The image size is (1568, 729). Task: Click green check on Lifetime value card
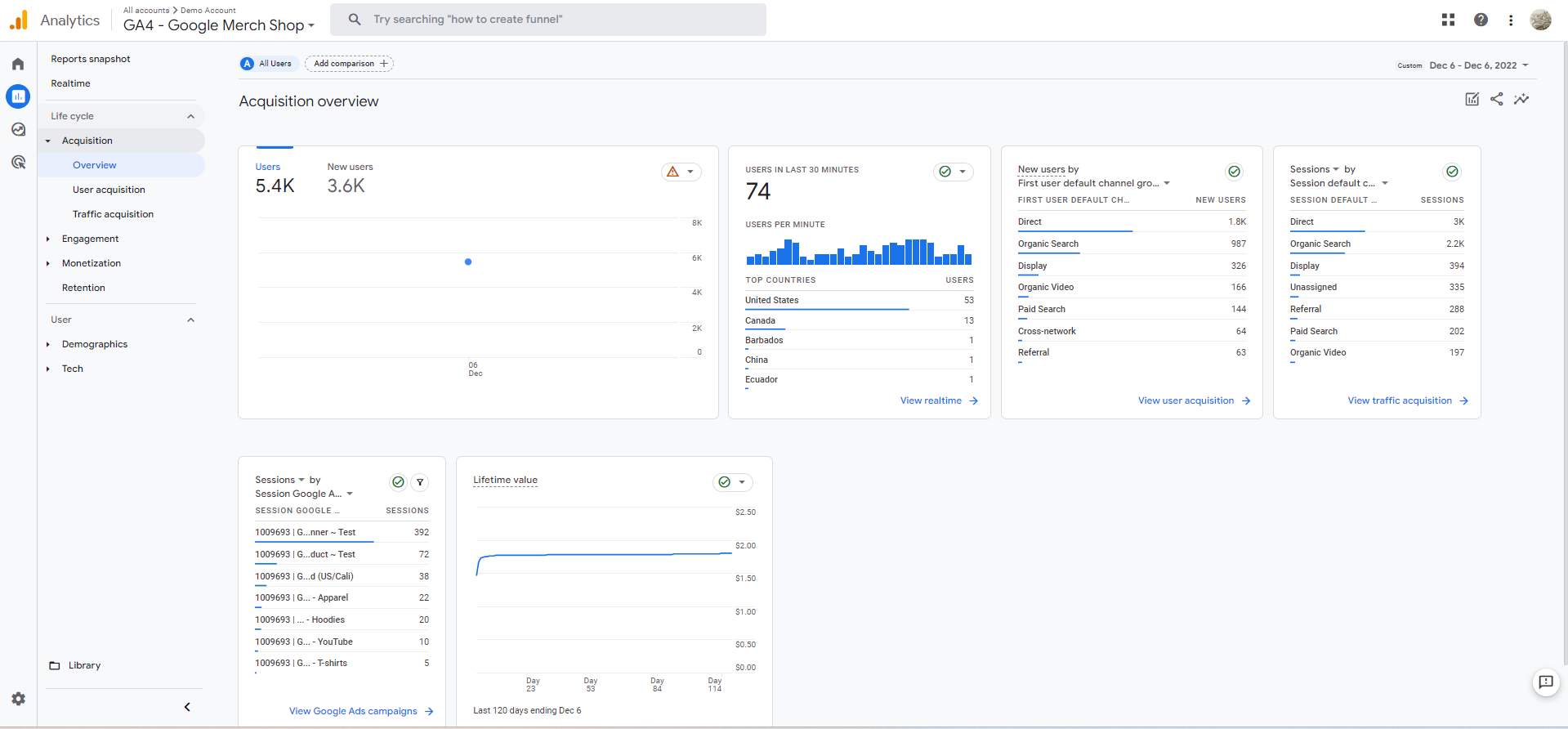tap(724, 482)
